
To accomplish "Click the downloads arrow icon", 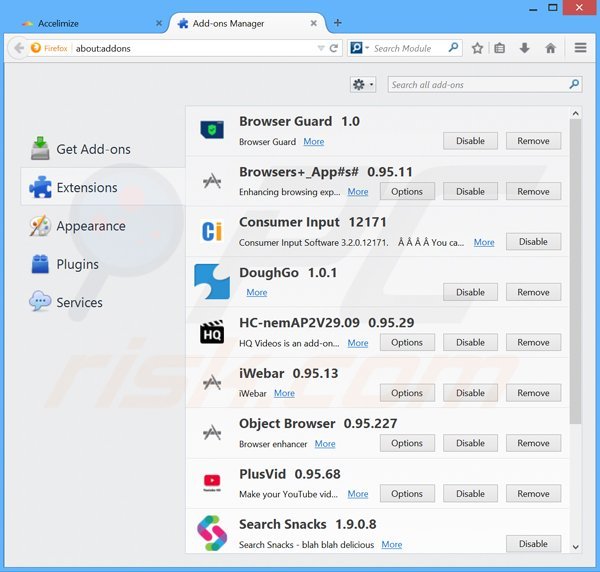I will point(524,47).
